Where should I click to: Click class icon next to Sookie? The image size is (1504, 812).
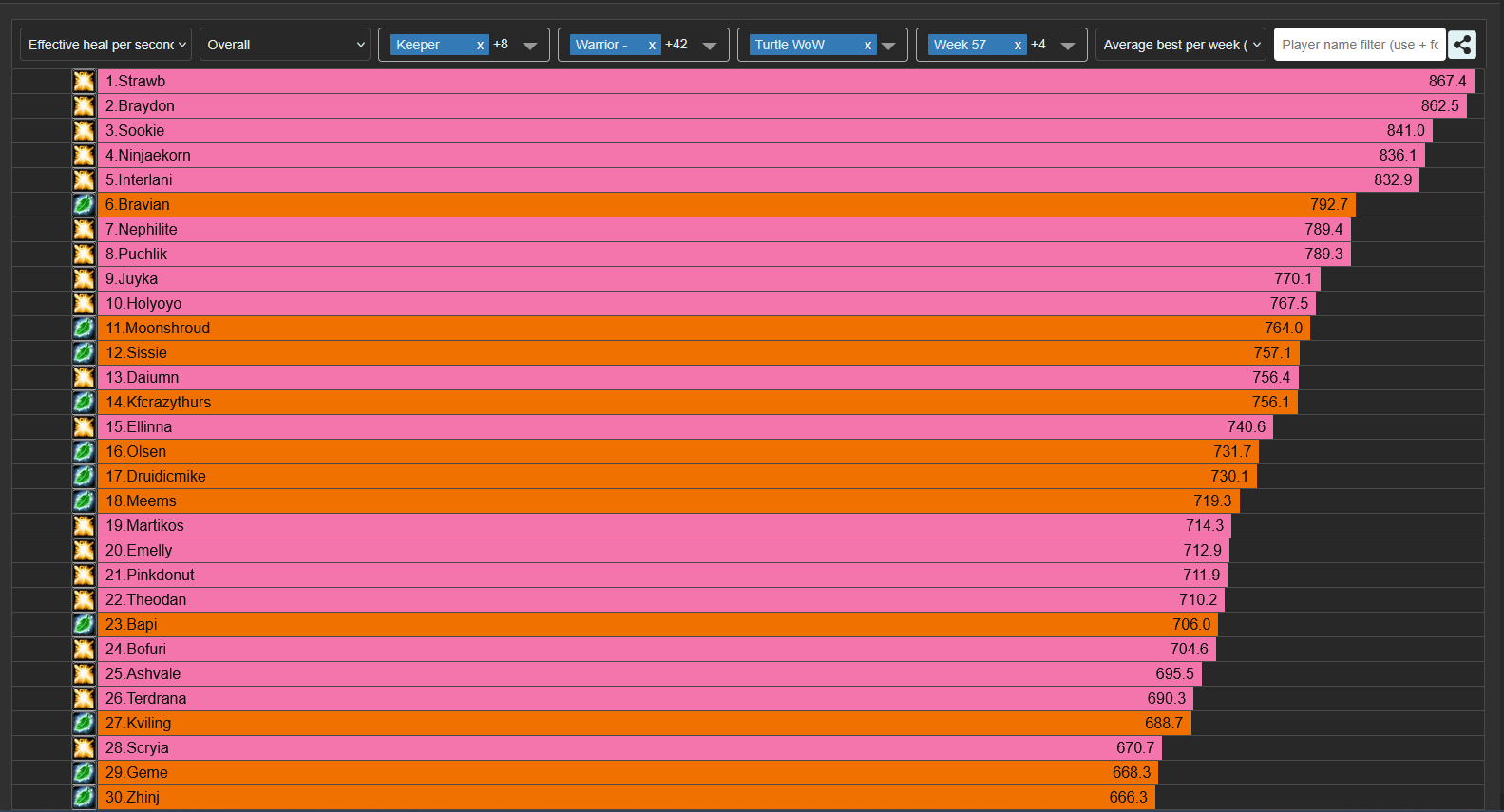coord(84,131)
